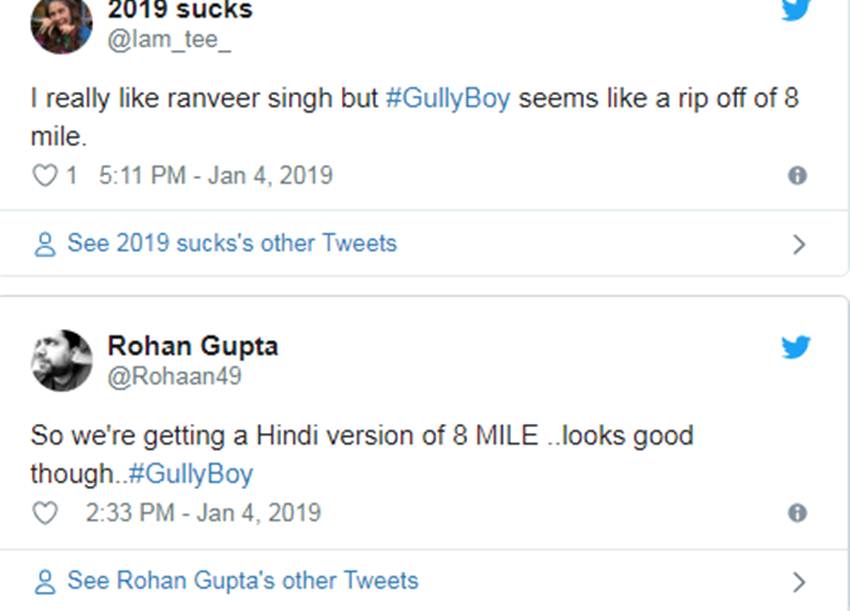Click person icon beside Rohan Gupta's other Tweets
The width and height of the screenshot is (850, 611).
(x=45, y=581)
